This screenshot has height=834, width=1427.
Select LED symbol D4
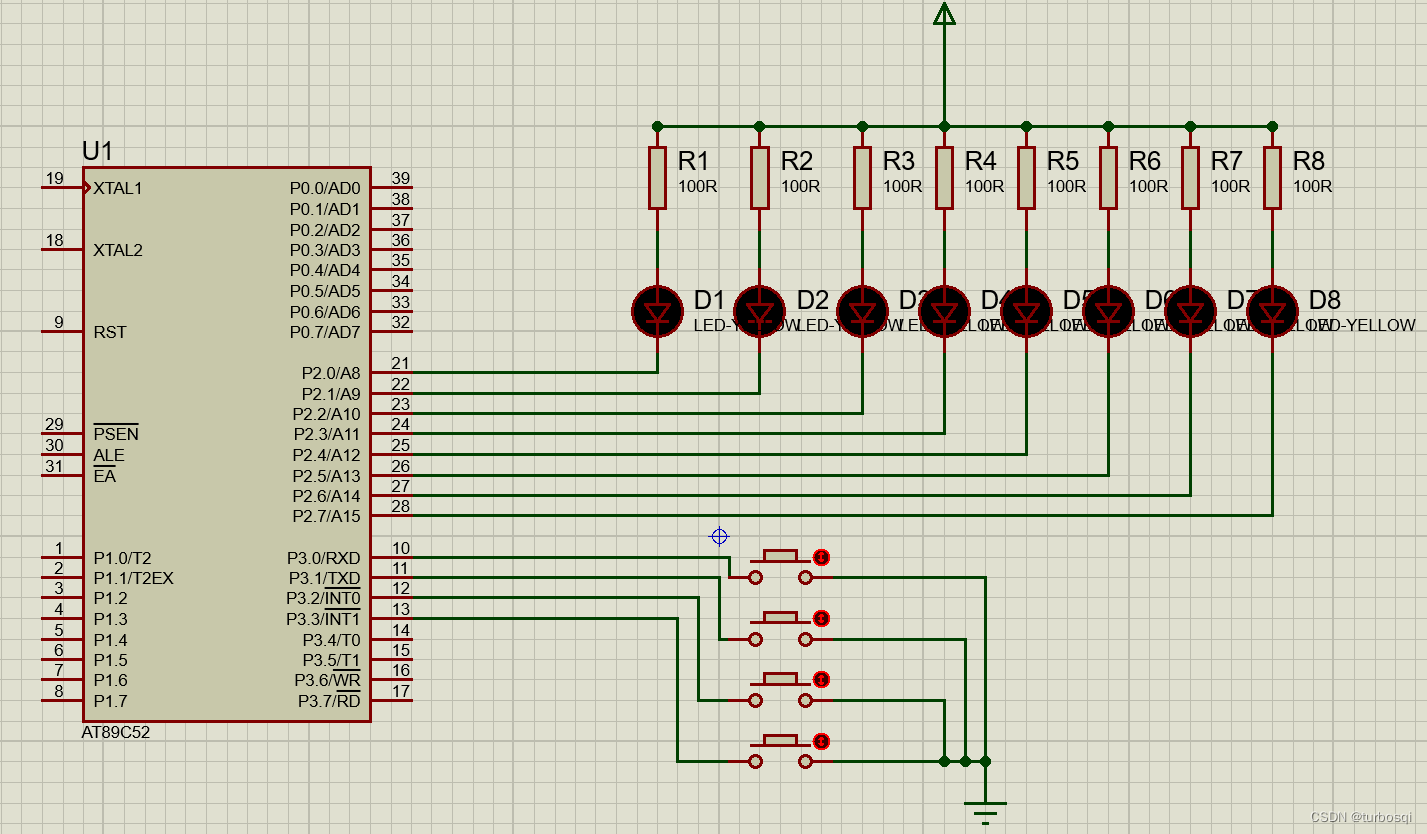point(944,311)
